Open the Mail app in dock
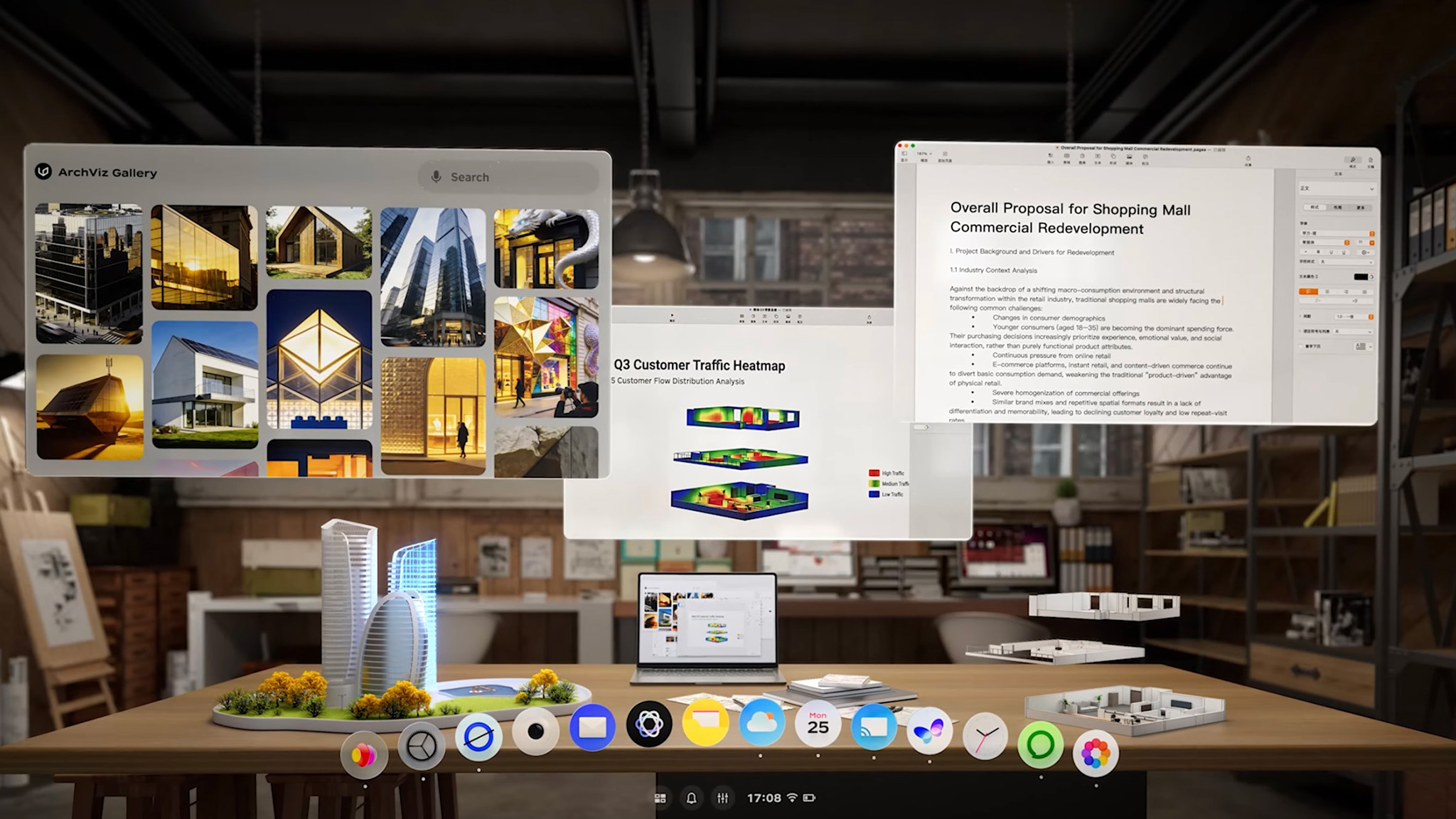Viewport: 1456px width, 819px height. click(592, 727)
